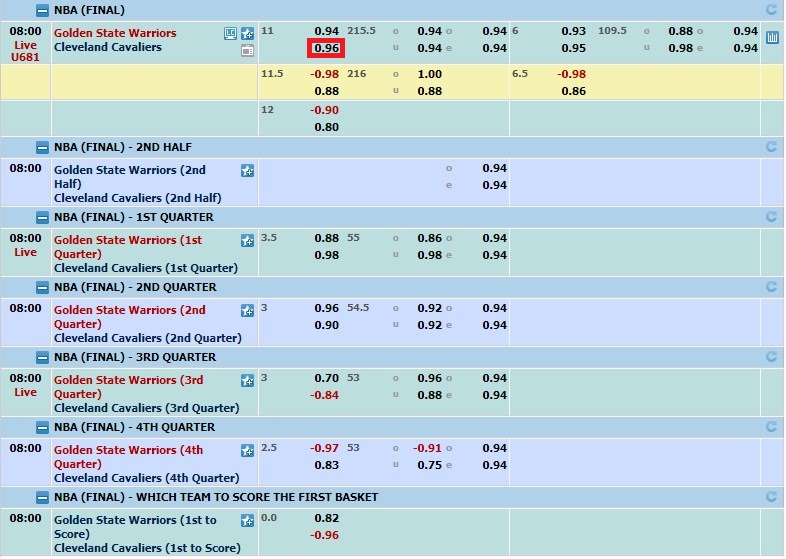Image resolution: width=786 pixels, height=559 pixels.
Task: Collapse the NBA (FINAL) section
Action: click(x=43, y=10)
